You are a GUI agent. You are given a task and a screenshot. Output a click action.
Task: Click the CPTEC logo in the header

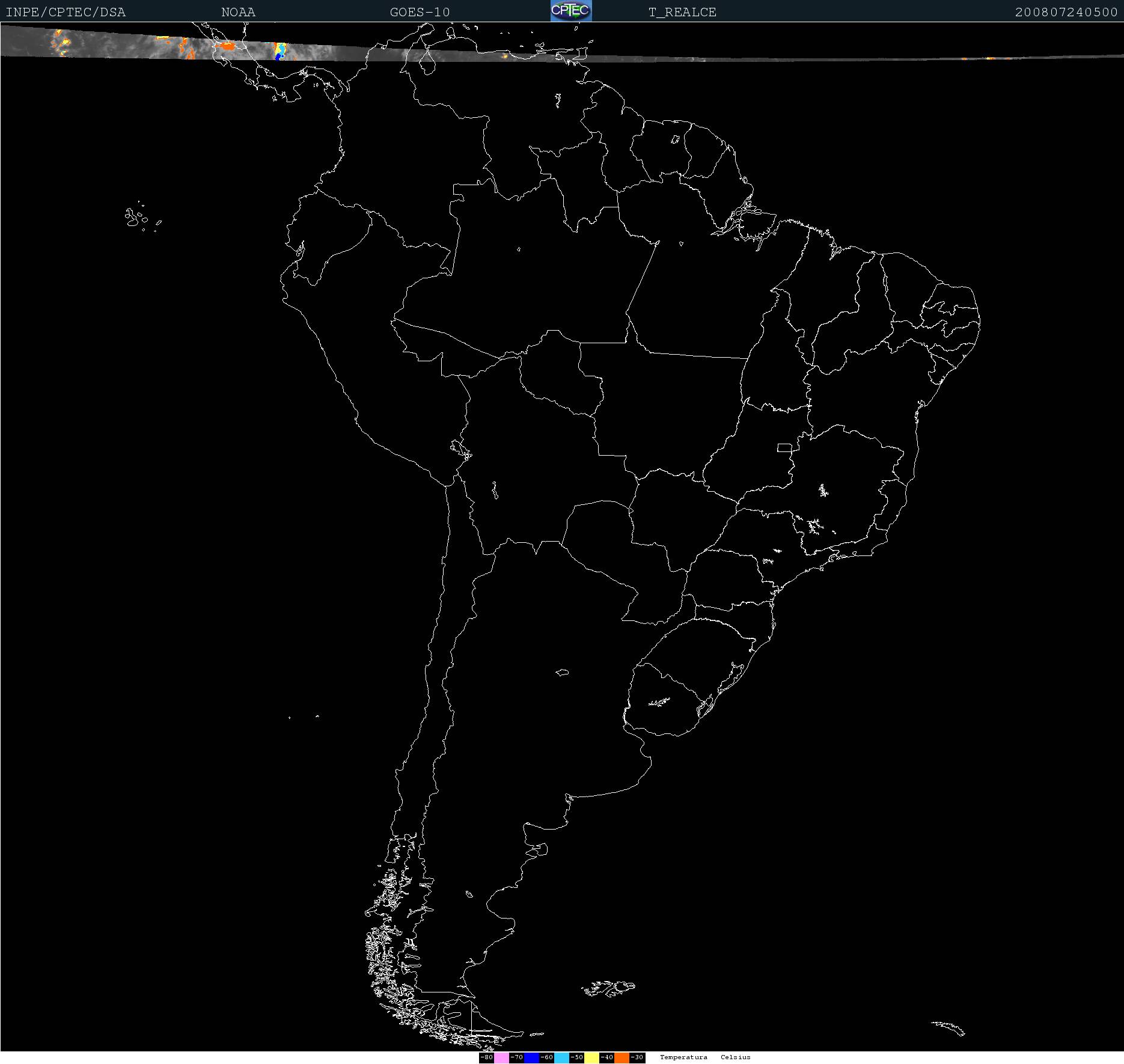(x=571, y=11)
